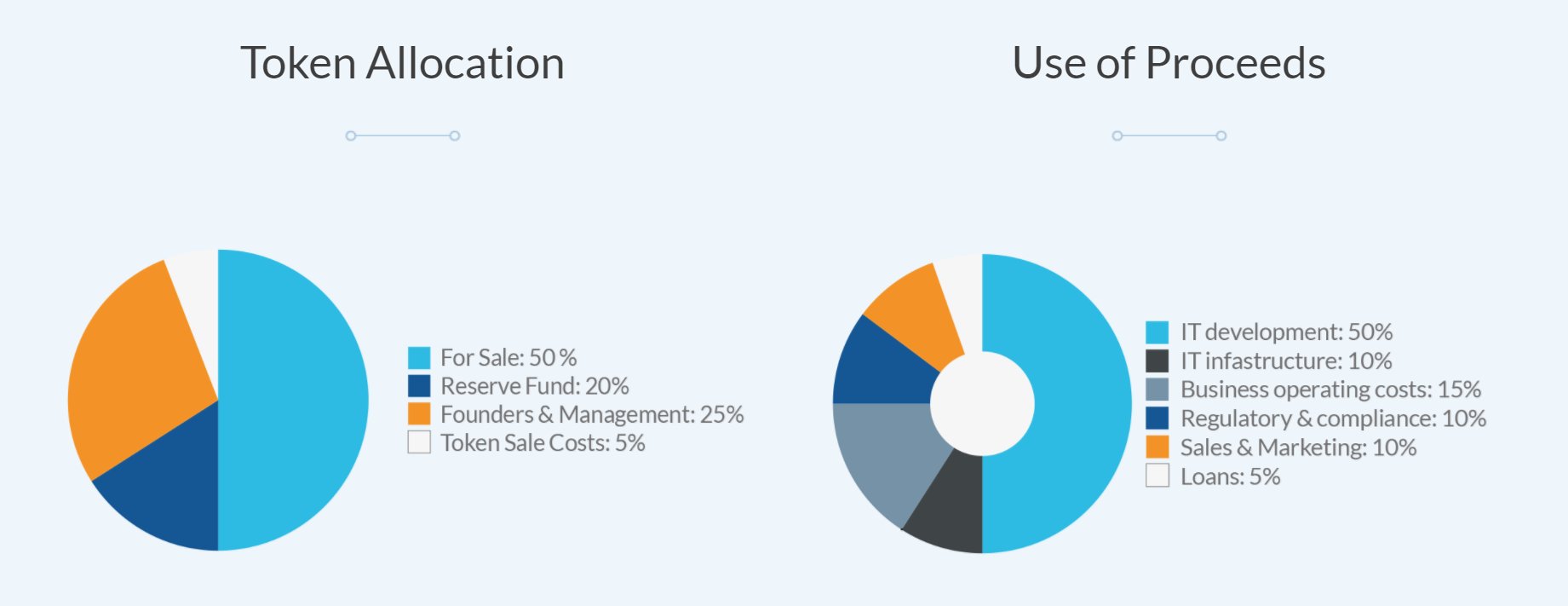Image resolution: width=1568 pixels, height=606 pixels.
Task: Click the Business operating costs swatch
Action: (x=1157, y=390)
